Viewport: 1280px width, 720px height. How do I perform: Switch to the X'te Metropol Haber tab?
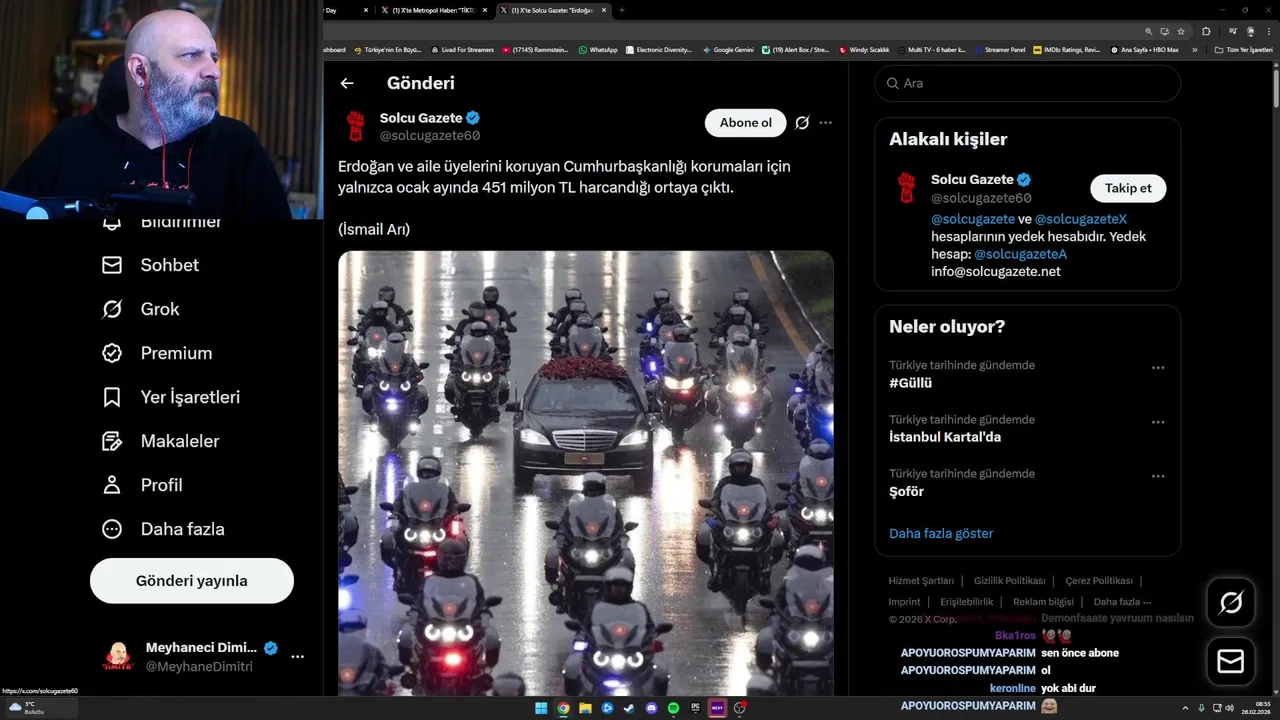click(x=433, y=10)
